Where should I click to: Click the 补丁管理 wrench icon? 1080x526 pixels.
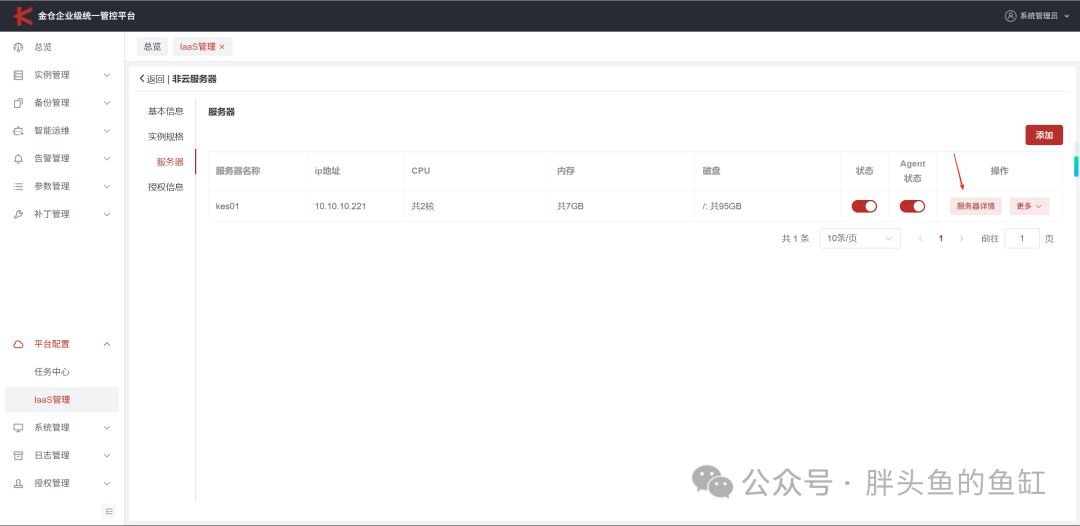click(19, 215)
